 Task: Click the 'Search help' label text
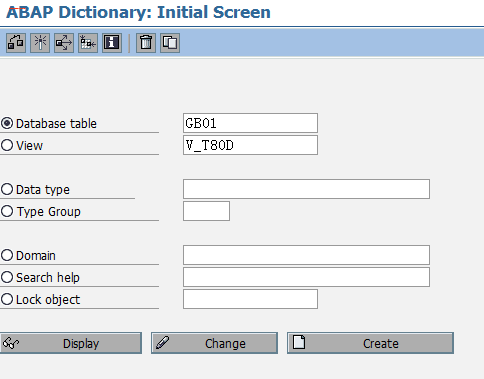pos(48,278)
